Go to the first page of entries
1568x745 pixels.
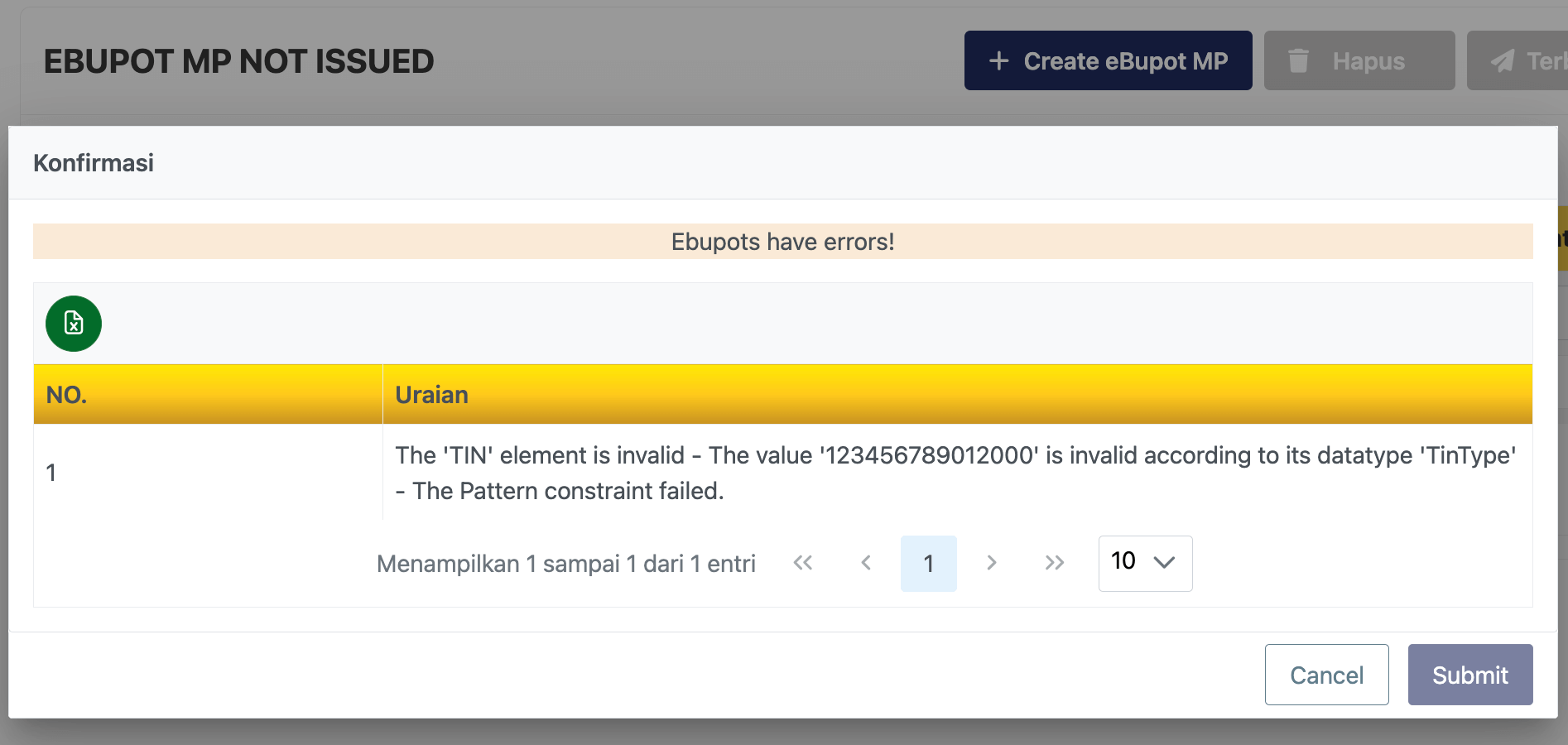(x=802, y=563)
